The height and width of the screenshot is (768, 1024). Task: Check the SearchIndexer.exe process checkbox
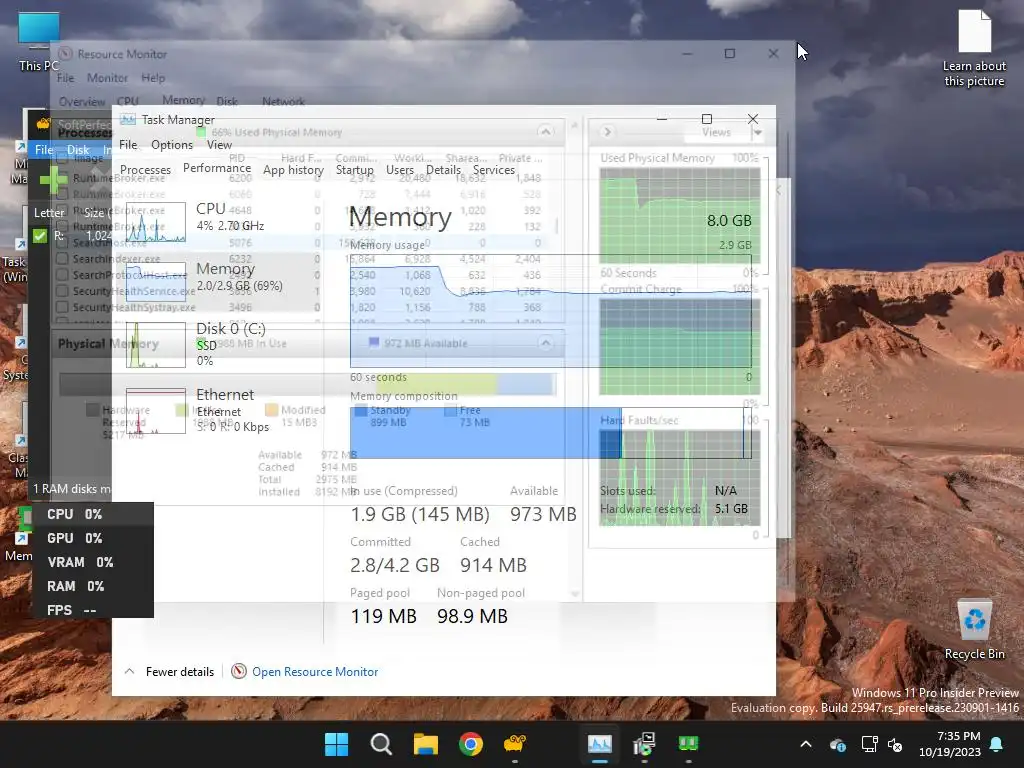point(62,259)
